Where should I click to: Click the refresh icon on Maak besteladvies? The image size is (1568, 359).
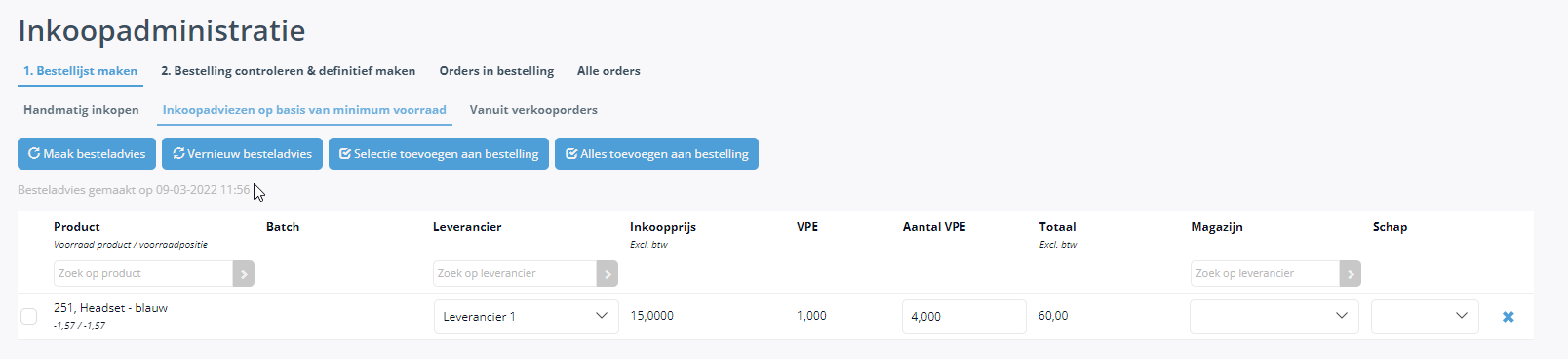pos(34,154)
